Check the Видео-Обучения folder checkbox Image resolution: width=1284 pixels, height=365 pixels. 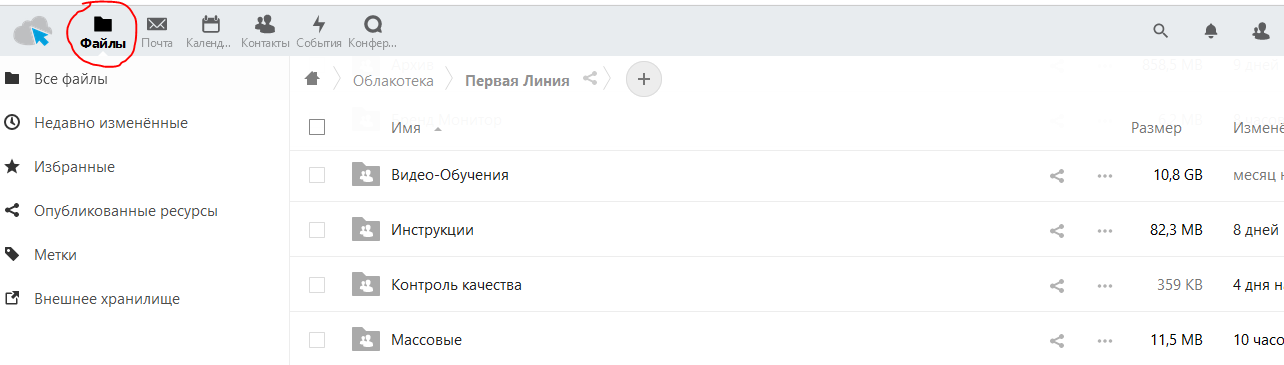317,175
